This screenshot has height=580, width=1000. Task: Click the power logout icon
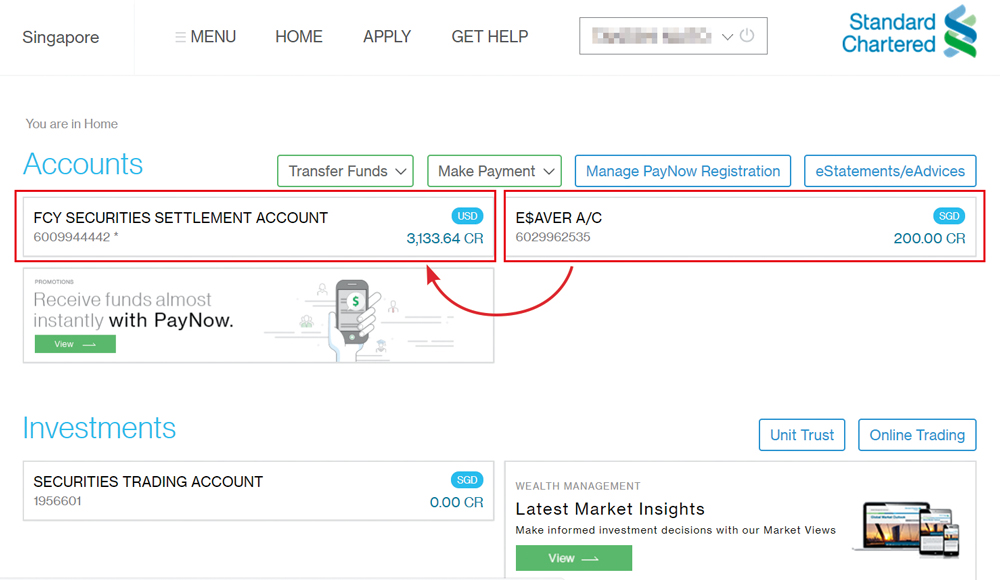[x=747, y=36]
